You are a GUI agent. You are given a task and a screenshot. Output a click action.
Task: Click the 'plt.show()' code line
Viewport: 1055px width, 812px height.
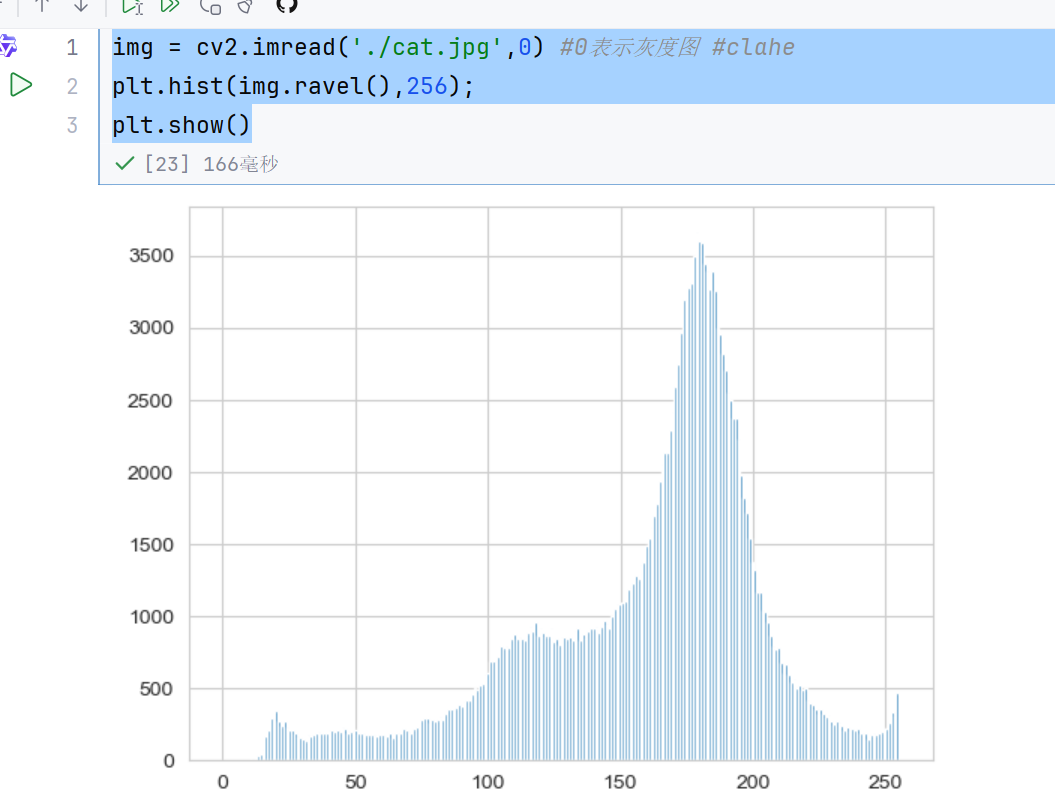181,125
